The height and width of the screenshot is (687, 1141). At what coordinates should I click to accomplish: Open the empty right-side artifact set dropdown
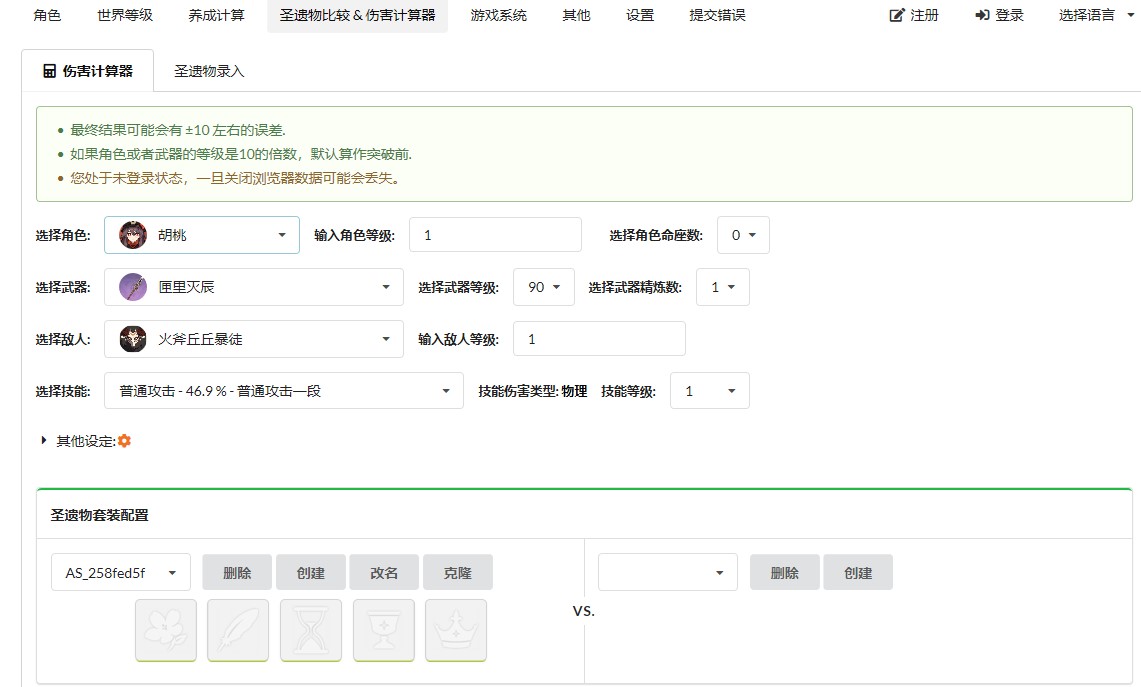(667, 573)
